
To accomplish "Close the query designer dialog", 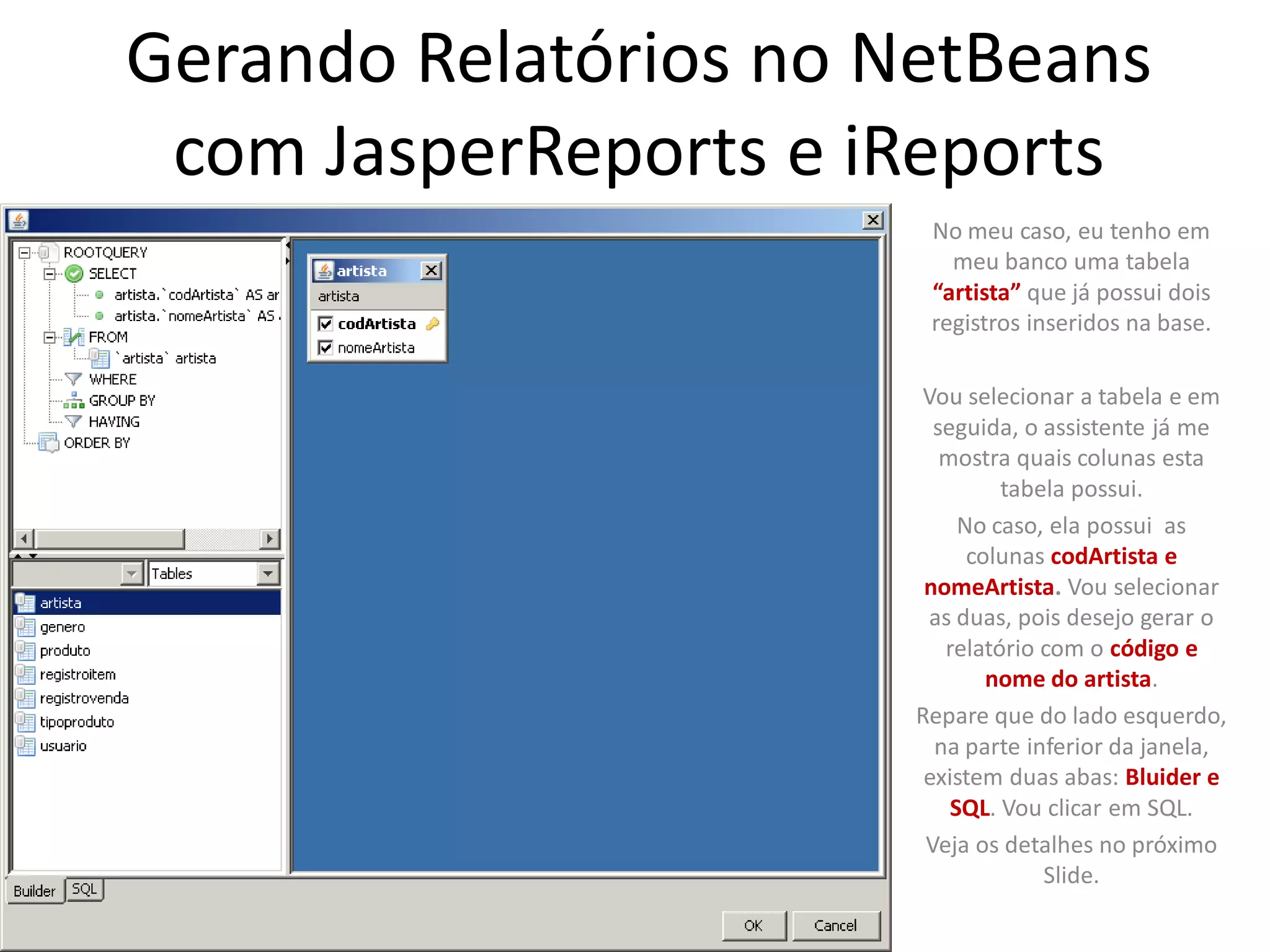I will (x=873, y=220).
